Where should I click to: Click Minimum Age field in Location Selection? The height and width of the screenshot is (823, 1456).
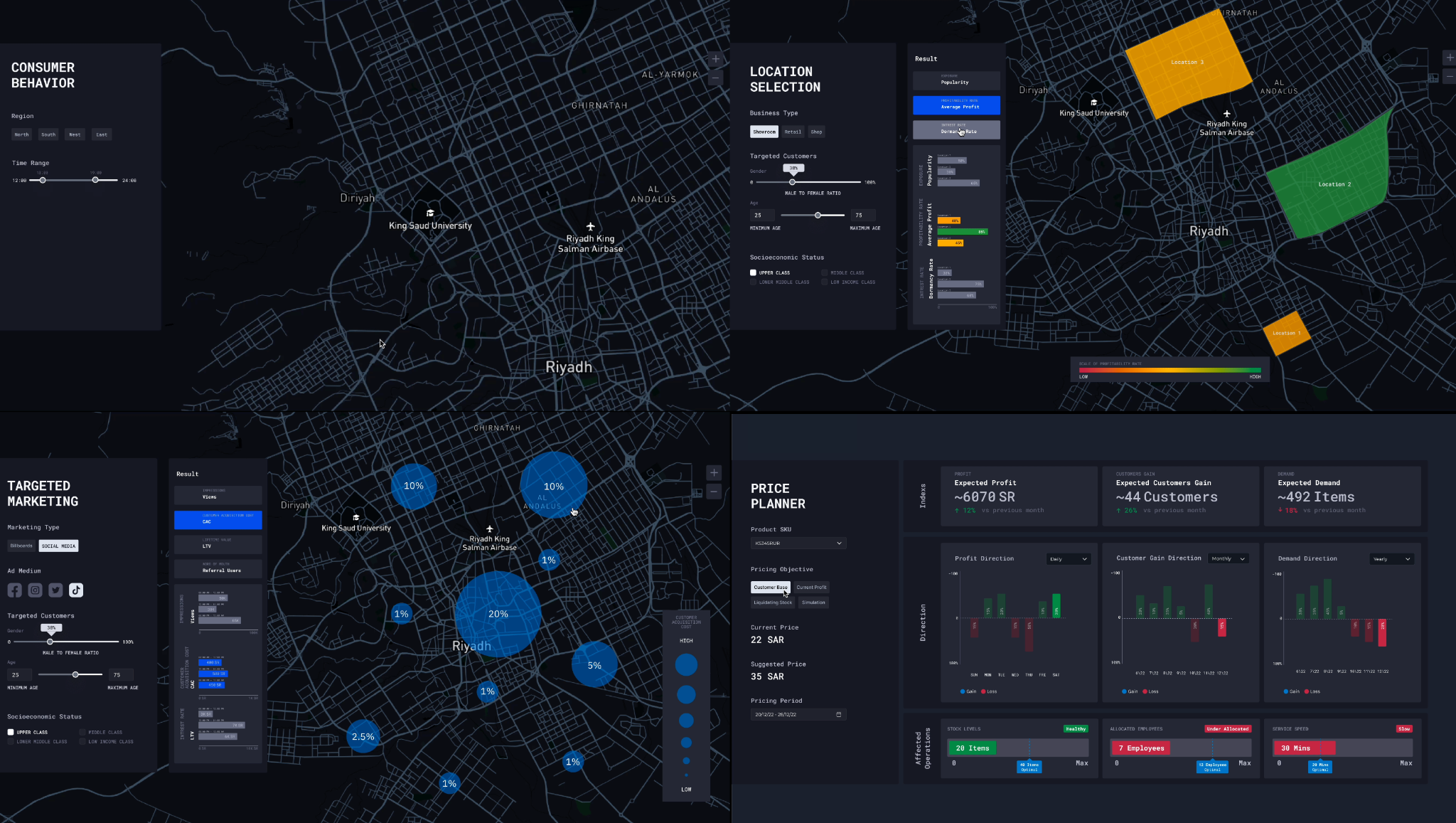[762, 215]
